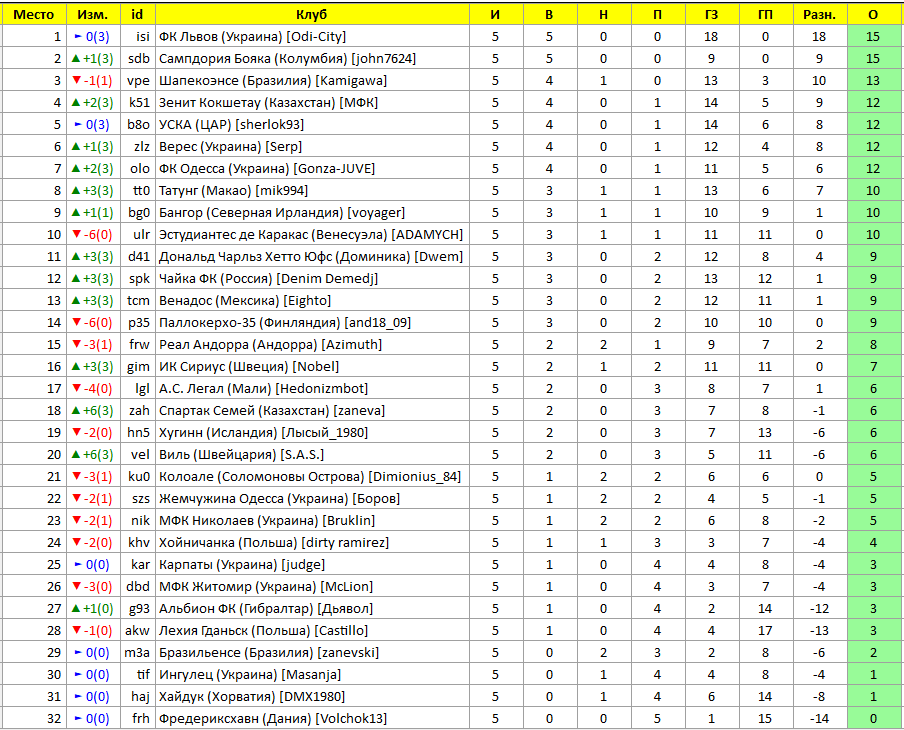Click the МФК Николаев club cell

312,521
